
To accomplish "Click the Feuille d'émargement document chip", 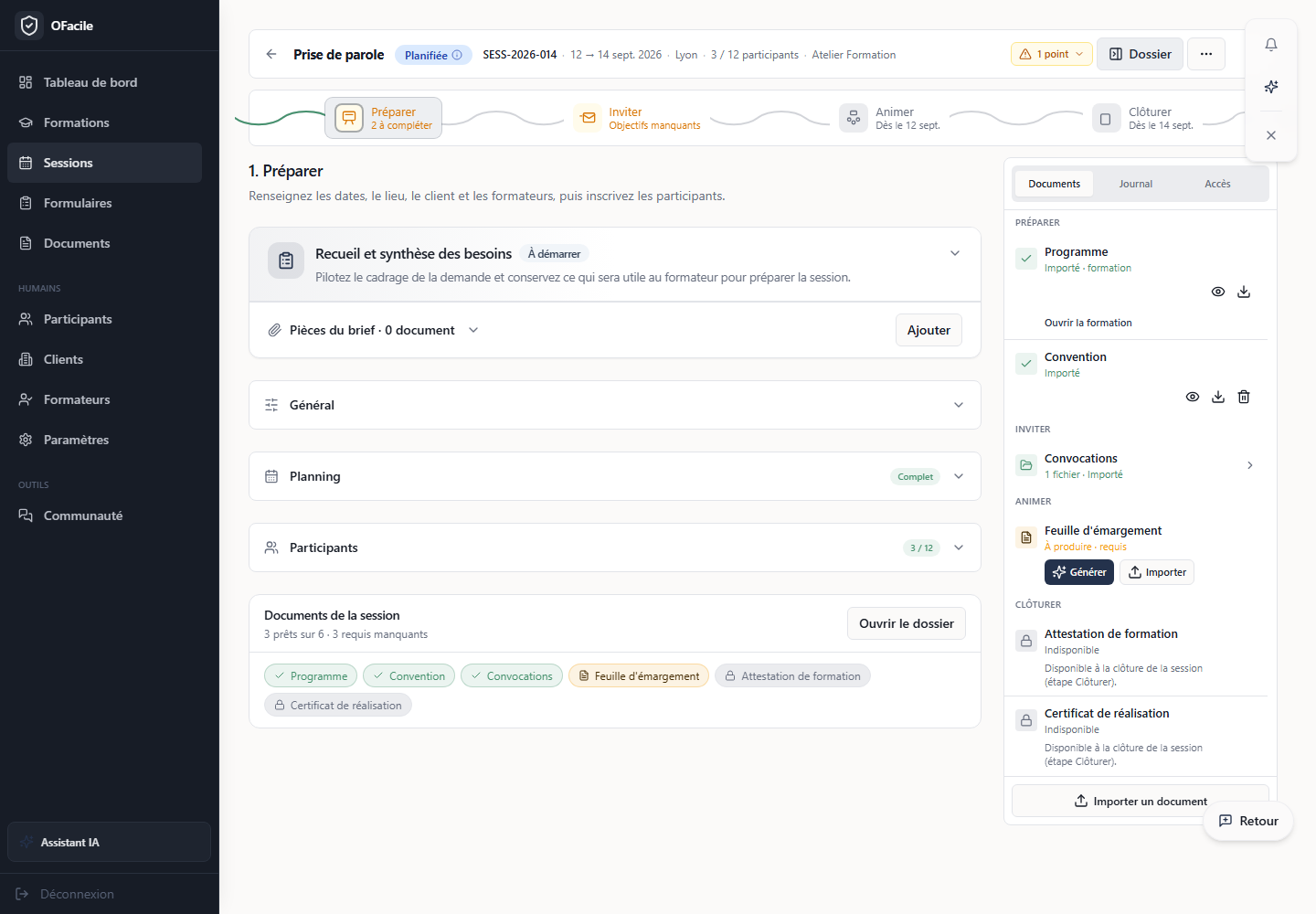I will 639,675.
